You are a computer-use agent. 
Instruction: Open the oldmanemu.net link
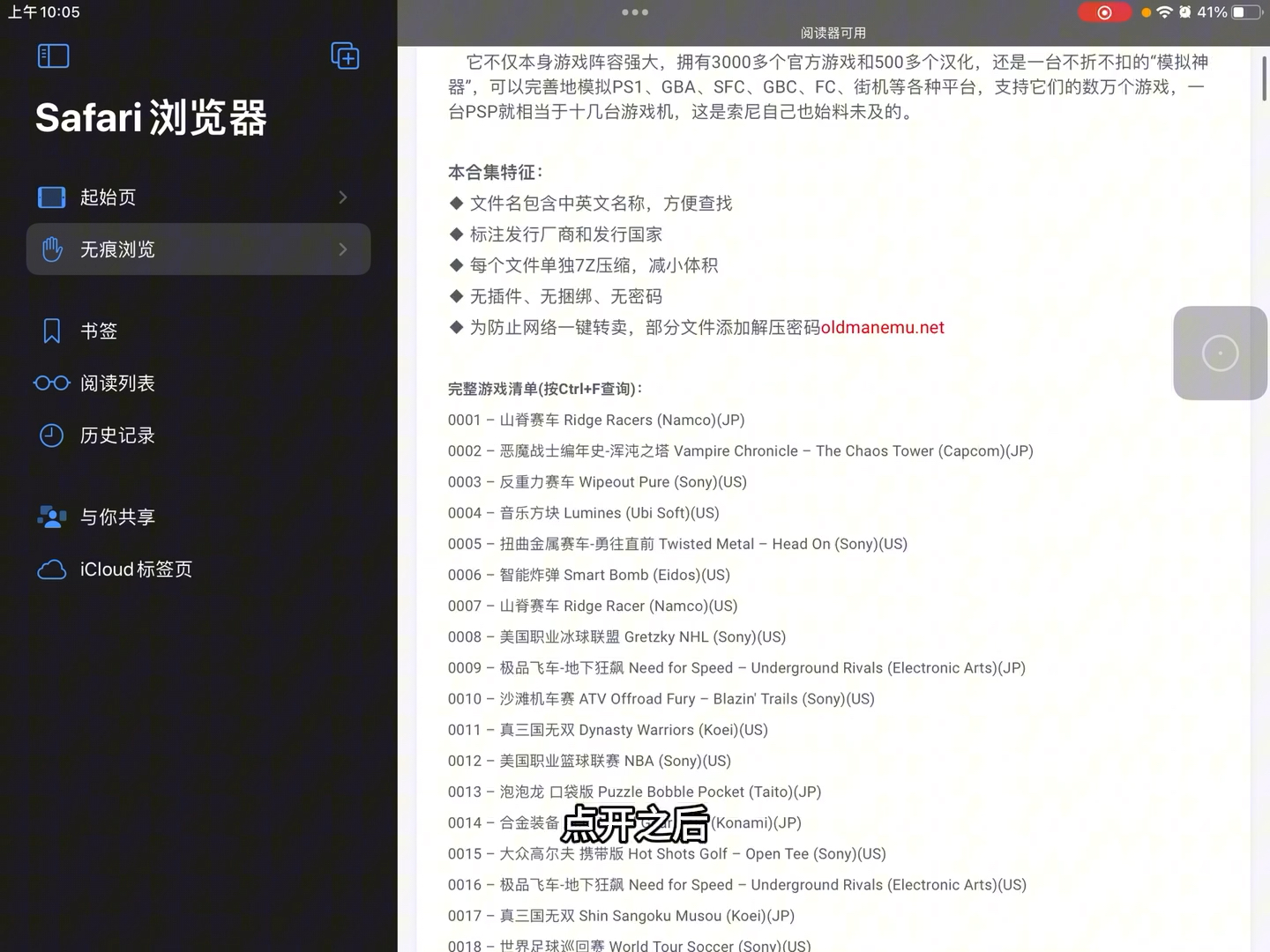[881, 327]
